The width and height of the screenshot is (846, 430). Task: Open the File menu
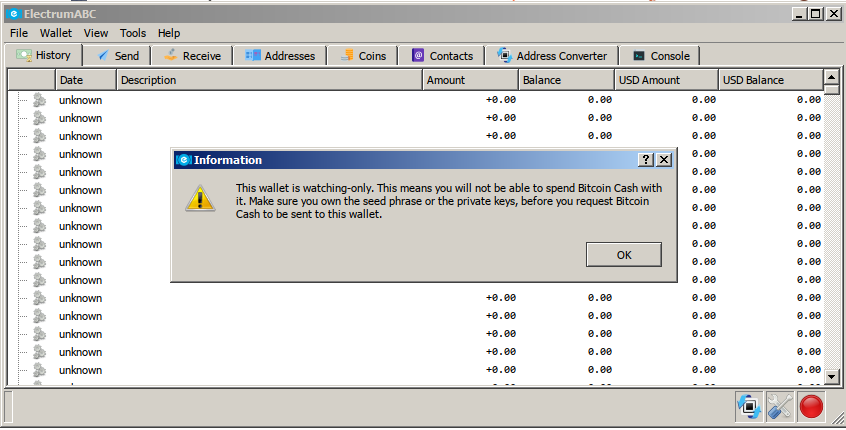19,33
